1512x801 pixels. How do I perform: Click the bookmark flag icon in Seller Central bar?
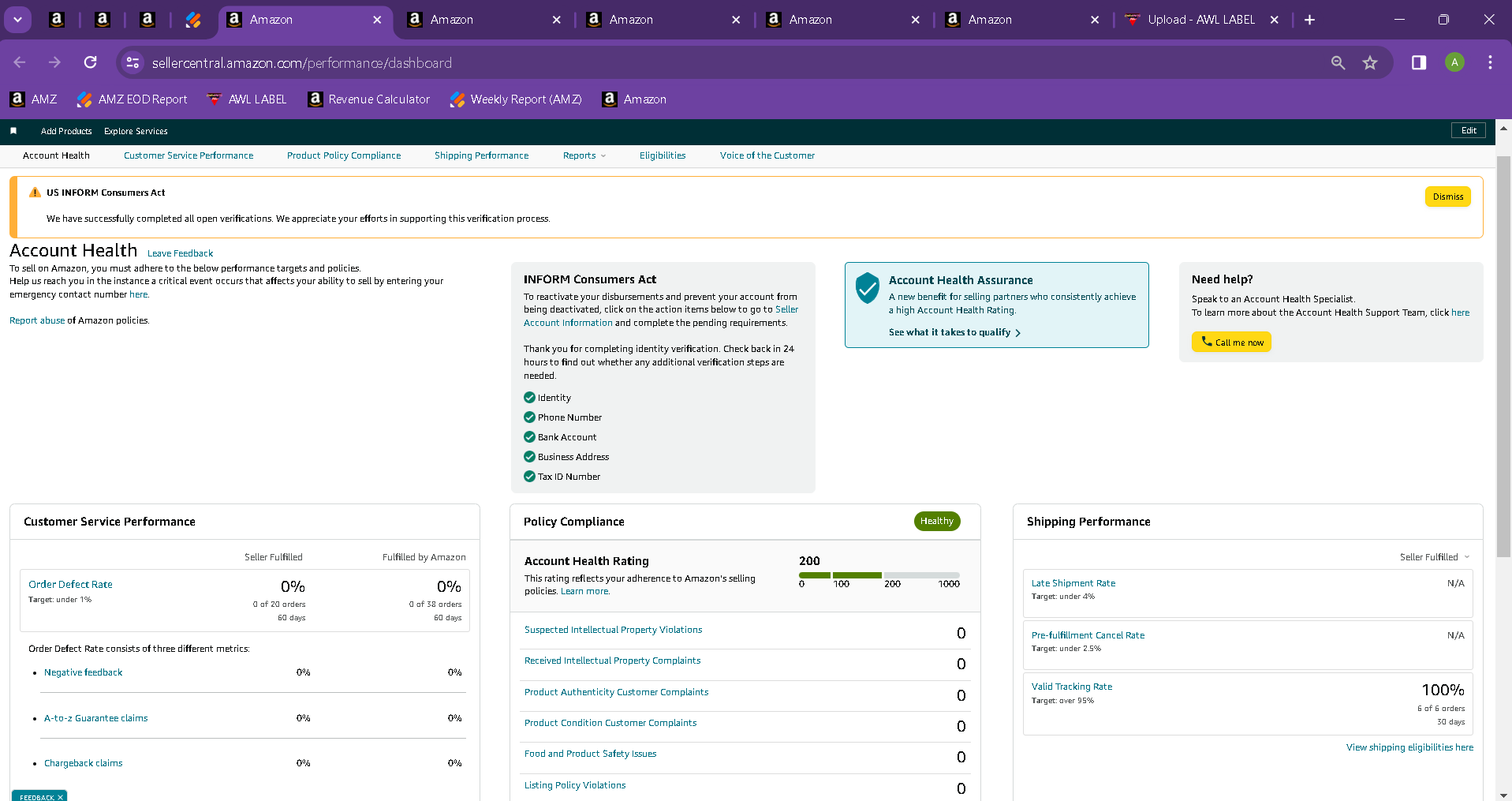pos(13,131)
